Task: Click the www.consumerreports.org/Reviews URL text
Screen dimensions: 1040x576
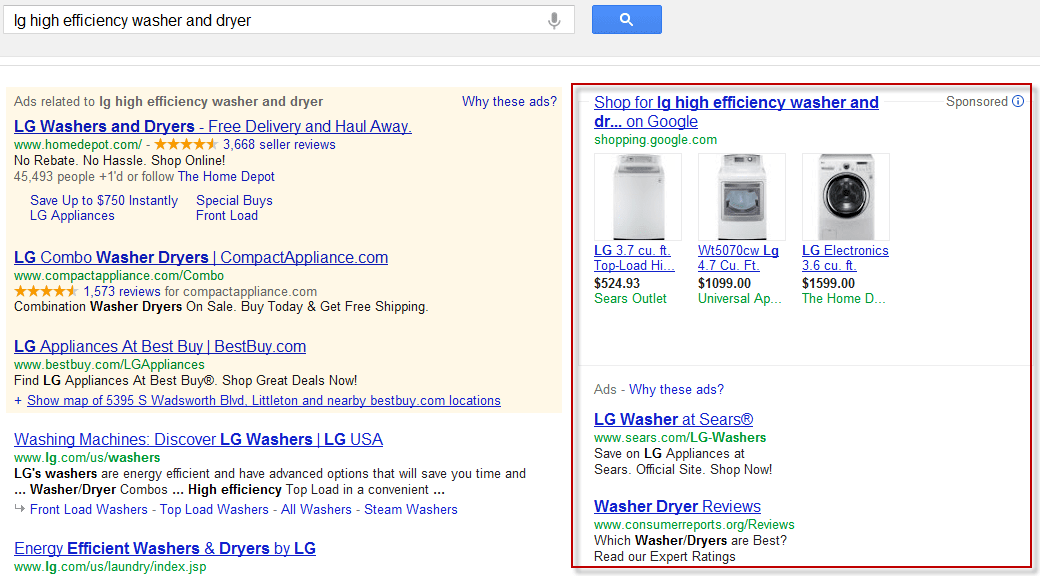Action: click(694, 525)
